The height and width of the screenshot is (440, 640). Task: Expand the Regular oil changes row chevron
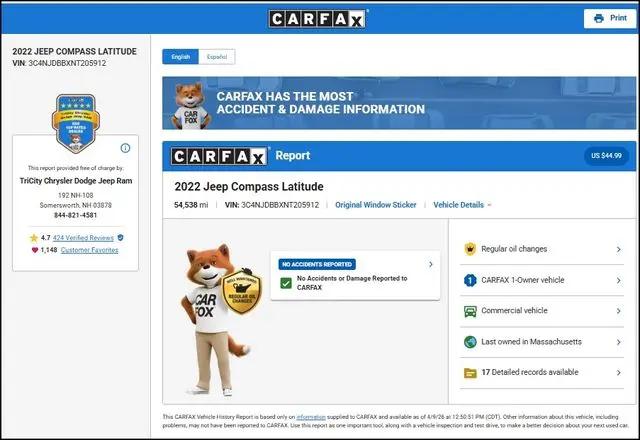pyautogui.click(x=619, y=249)
